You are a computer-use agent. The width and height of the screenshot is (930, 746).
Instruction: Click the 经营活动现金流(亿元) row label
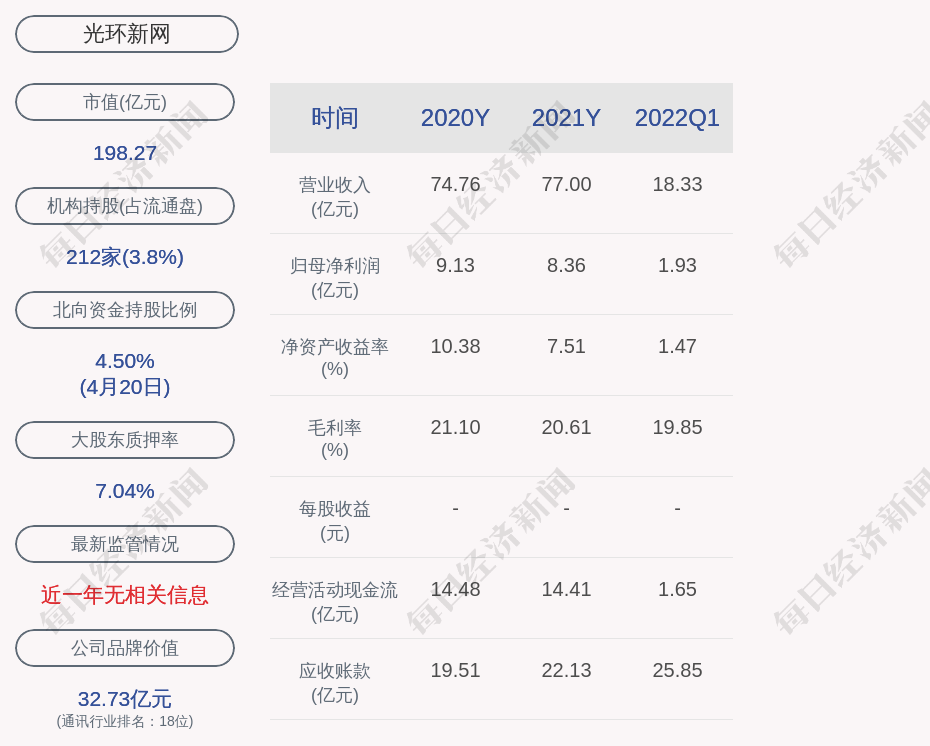point(335,601)
